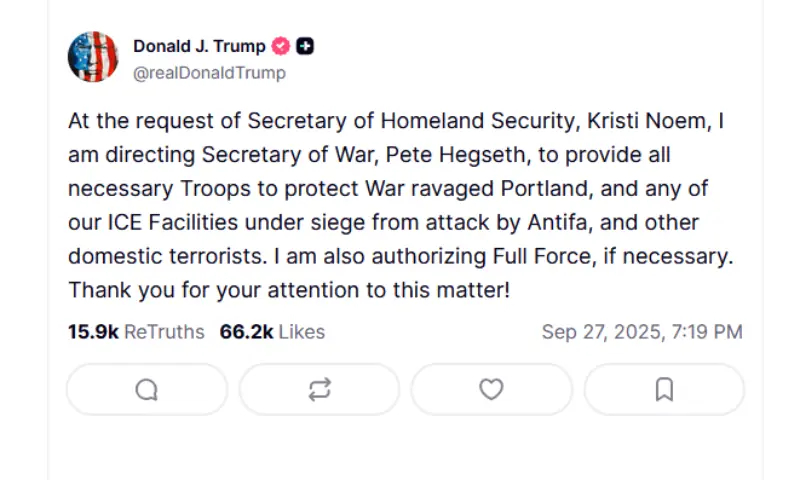Click the Sep 27, 2025 timestamp
This screenshot has height=480, width=800.
click(642, 332)
